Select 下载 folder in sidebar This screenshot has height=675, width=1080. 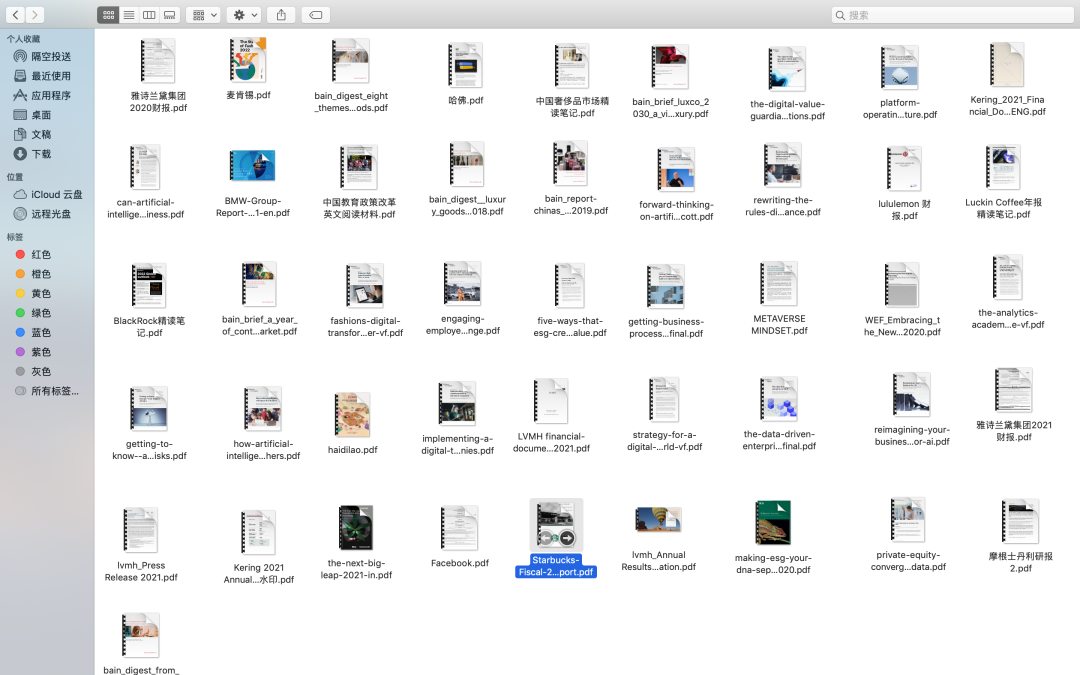click(x=41, y=154)
